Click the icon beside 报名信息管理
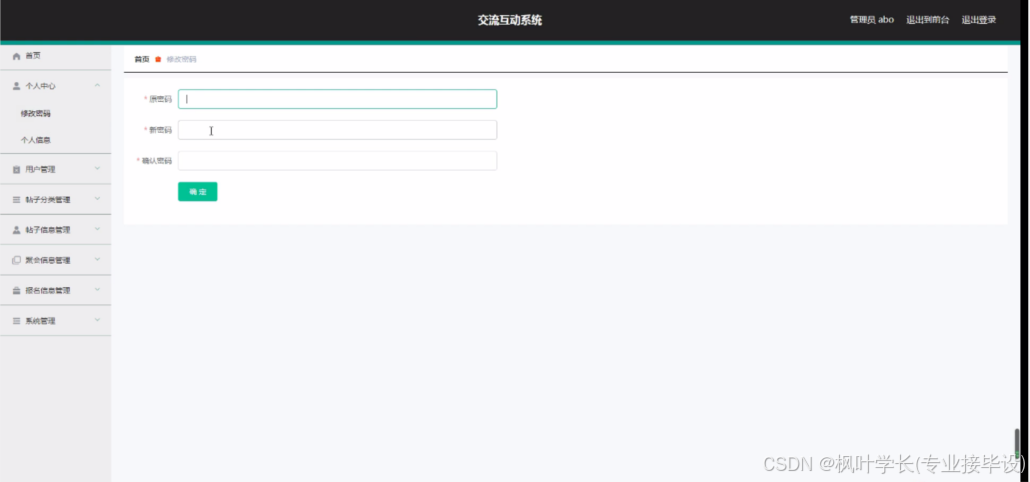Image resolution: width=1030 pixels, height=482 pixels. (x=16, y=290)
